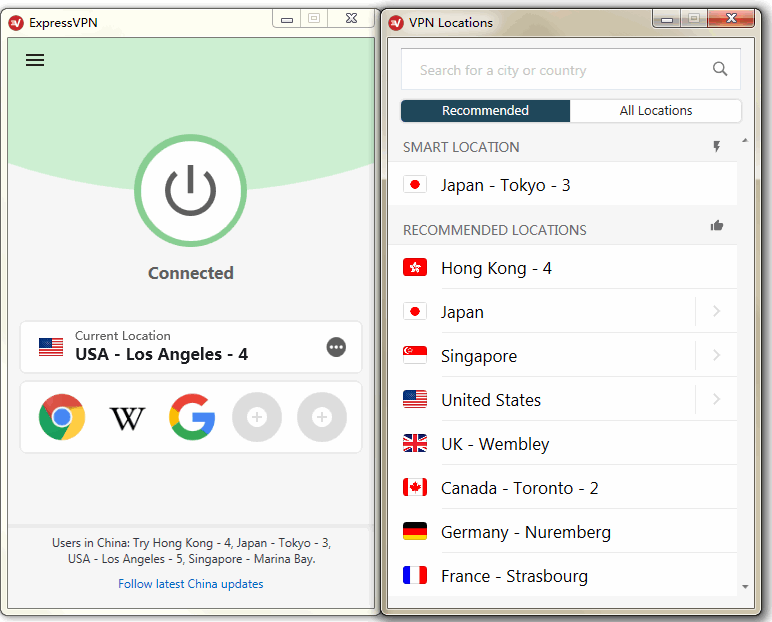This screenshot has height=622, width=772.
Task: Click scrollbar down arrow in VPN Locations
Action: [x=745, y=587]
